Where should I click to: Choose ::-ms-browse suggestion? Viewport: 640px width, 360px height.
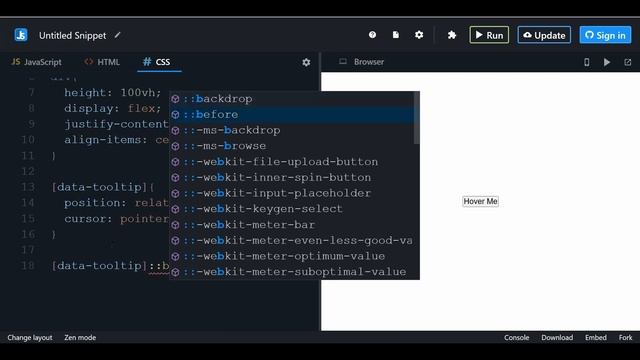coord(292,146)
